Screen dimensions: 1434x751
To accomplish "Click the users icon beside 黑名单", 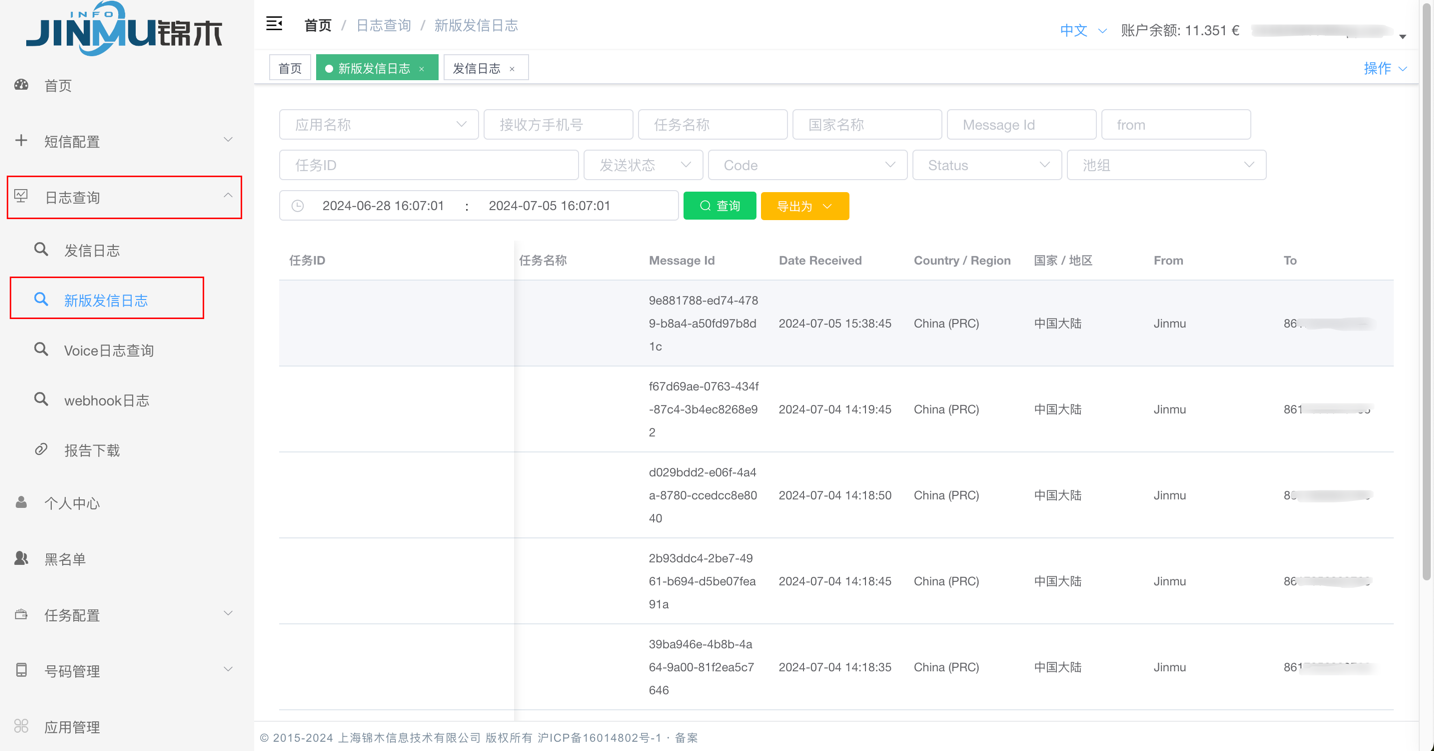I will pos(21,558).
